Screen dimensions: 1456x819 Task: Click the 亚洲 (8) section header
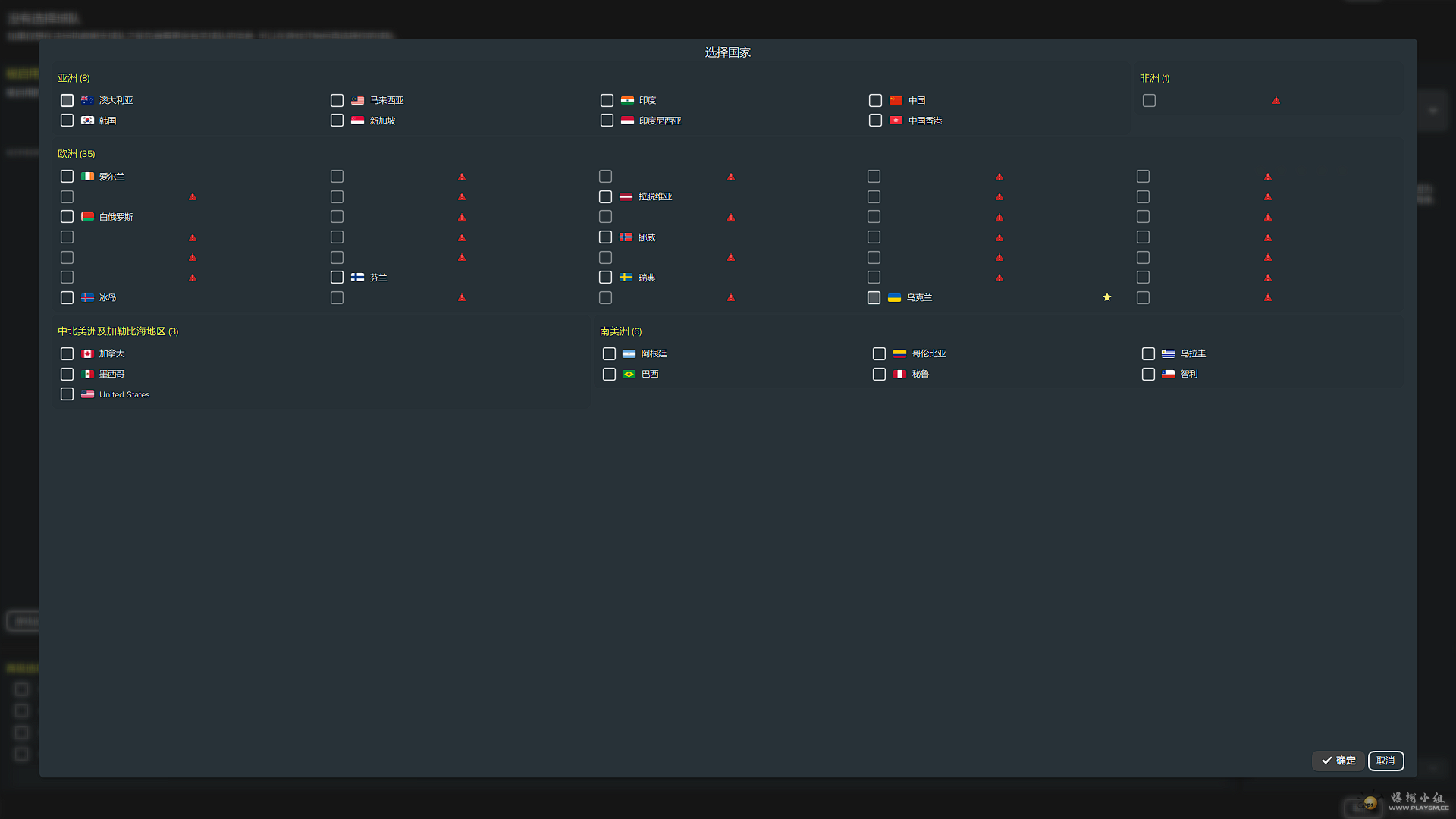point(74,78)
